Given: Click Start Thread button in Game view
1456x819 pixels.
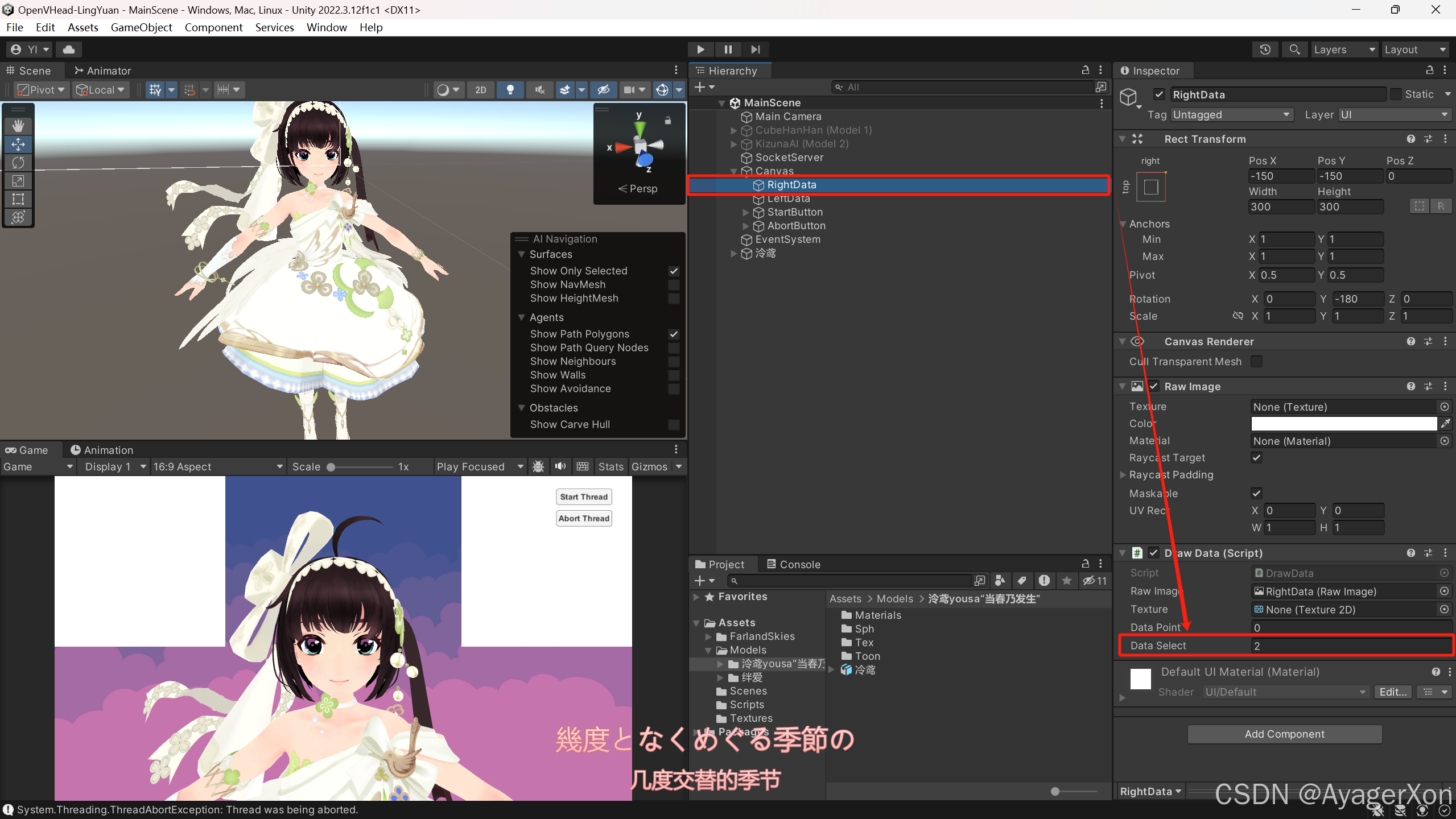Looking at the screenshot, I should (584, 497).
